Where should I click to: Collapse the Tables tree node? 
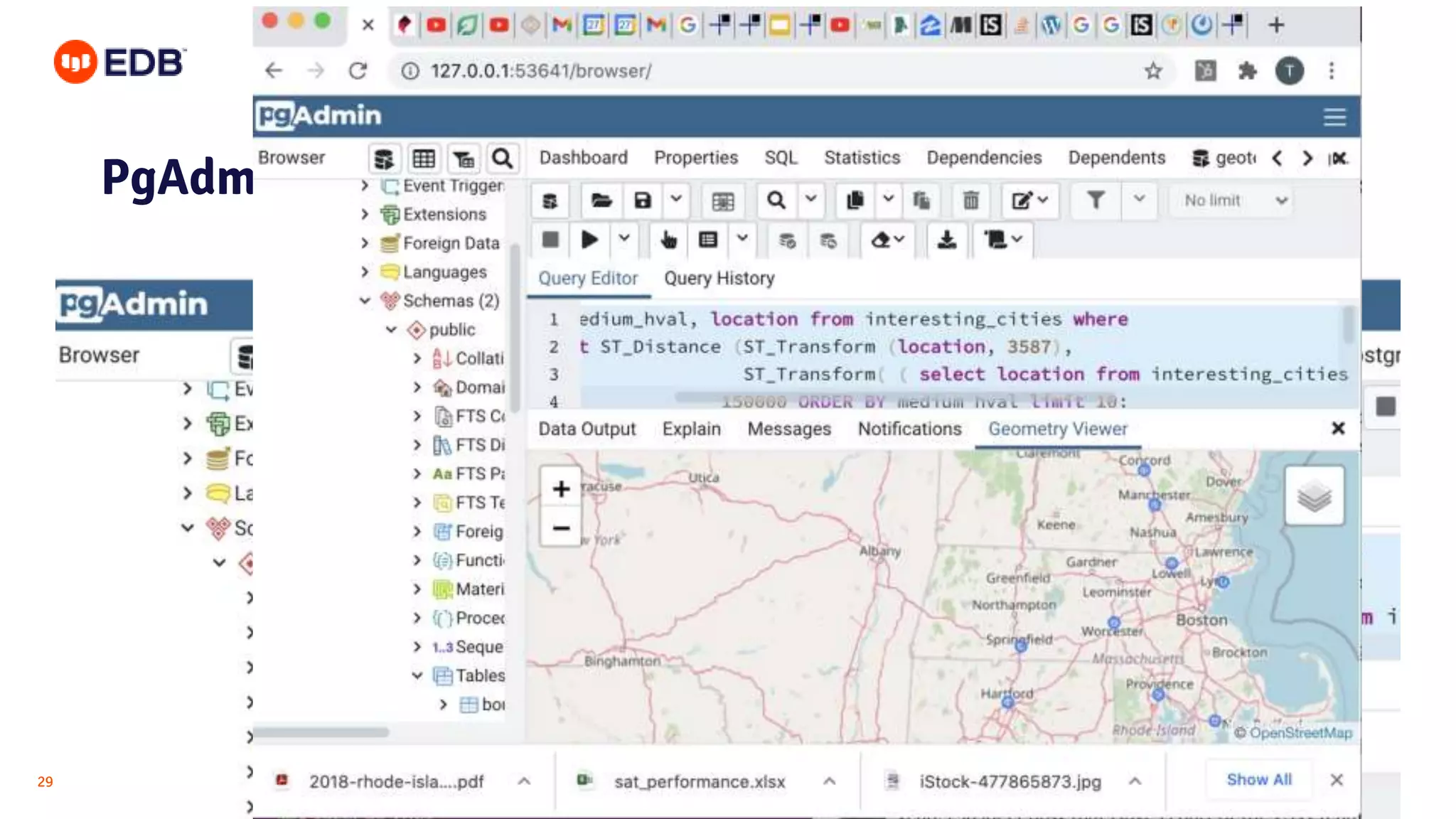point(417,676)
